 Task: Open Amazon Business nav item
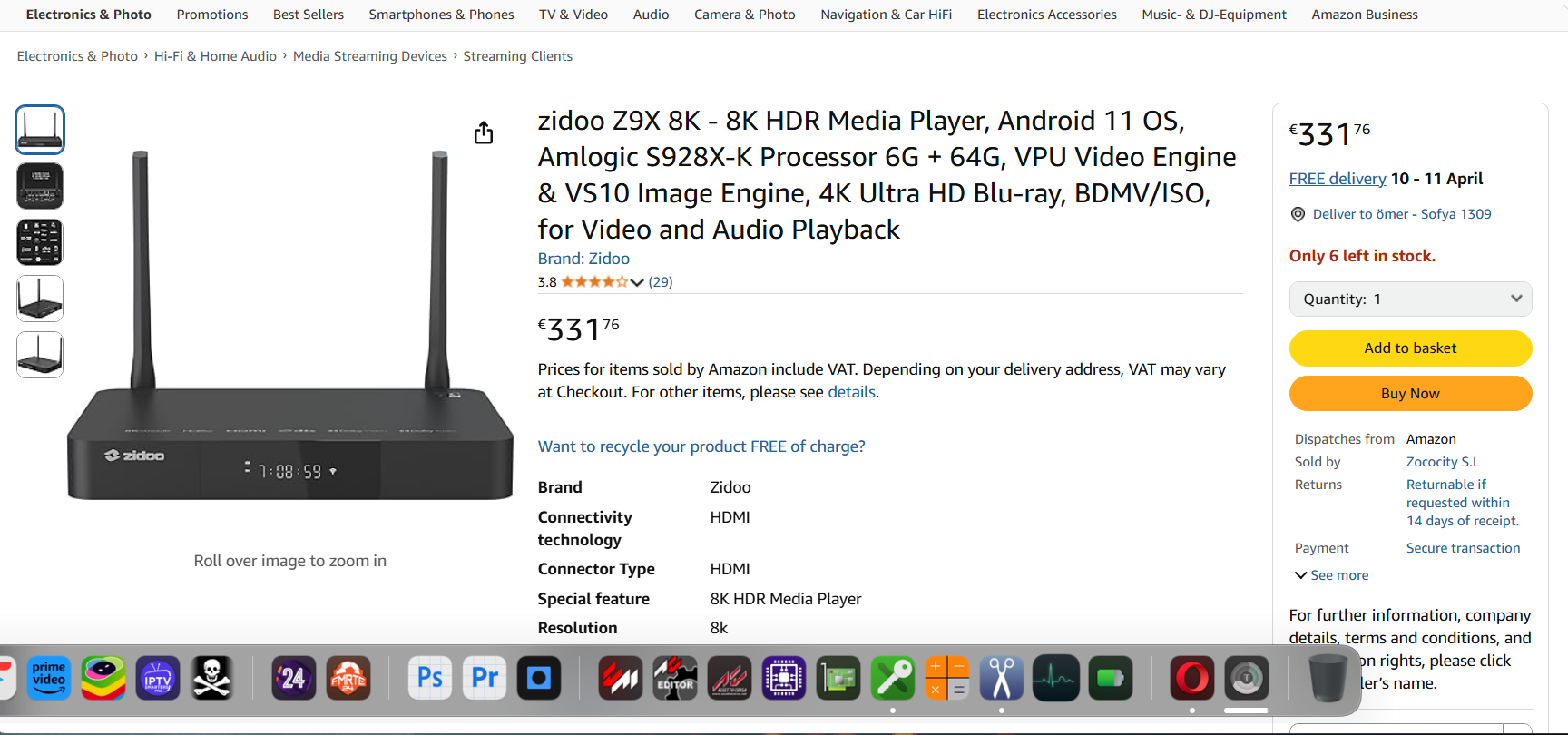pos(1365,15)
